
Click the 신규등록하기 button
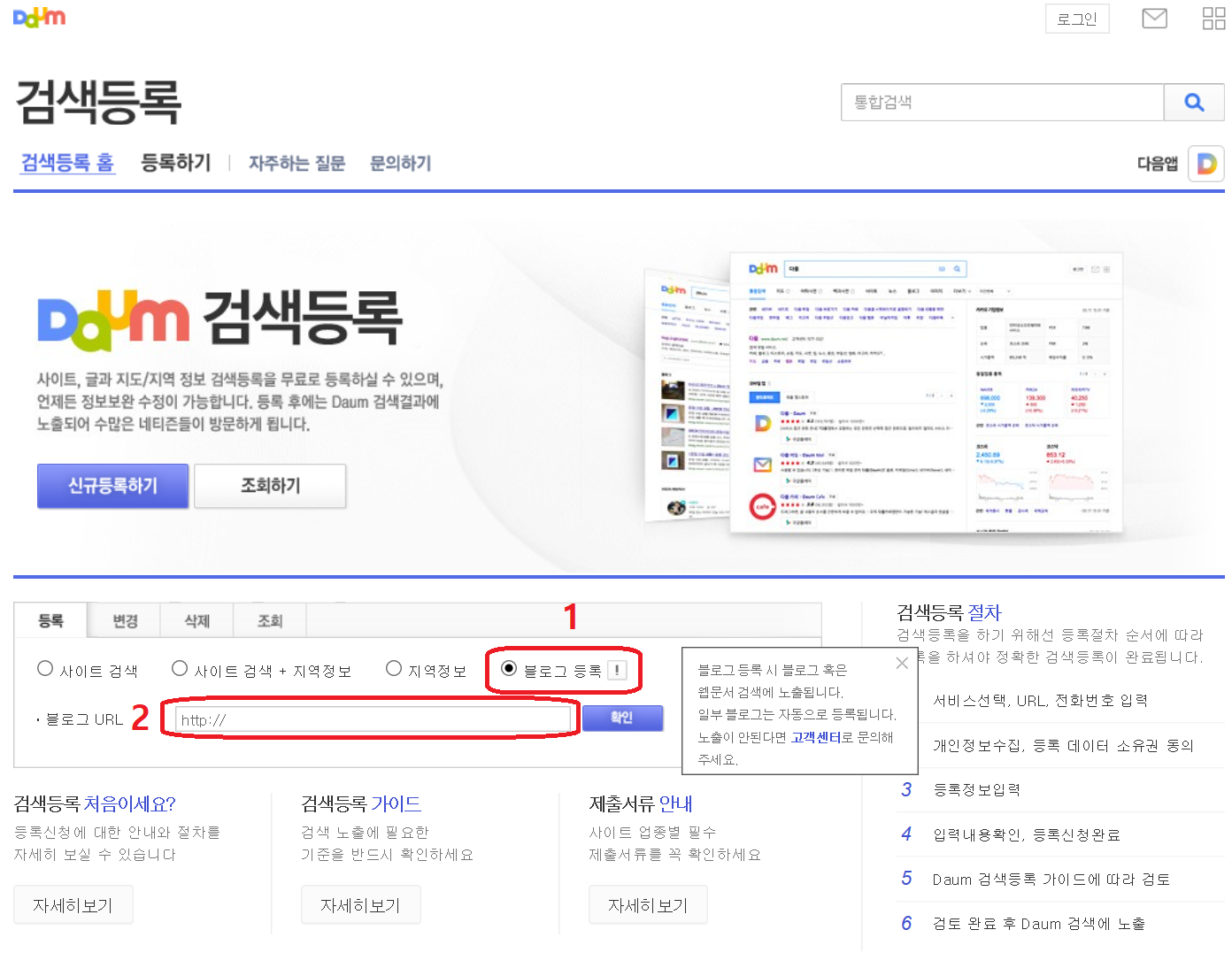click(x=112, y=486)
